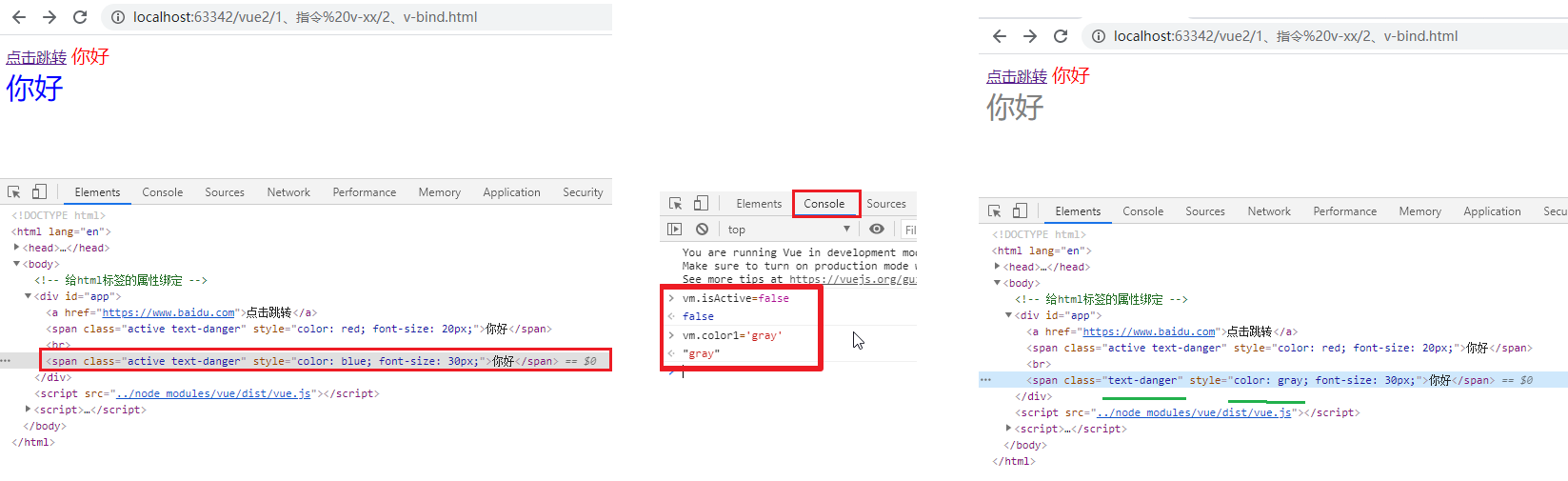Image resolution: width=1568 pixels, height=481 pixels.
Task: Toggle device toolbar in right DevTools
Action: tap(1020, 210)
